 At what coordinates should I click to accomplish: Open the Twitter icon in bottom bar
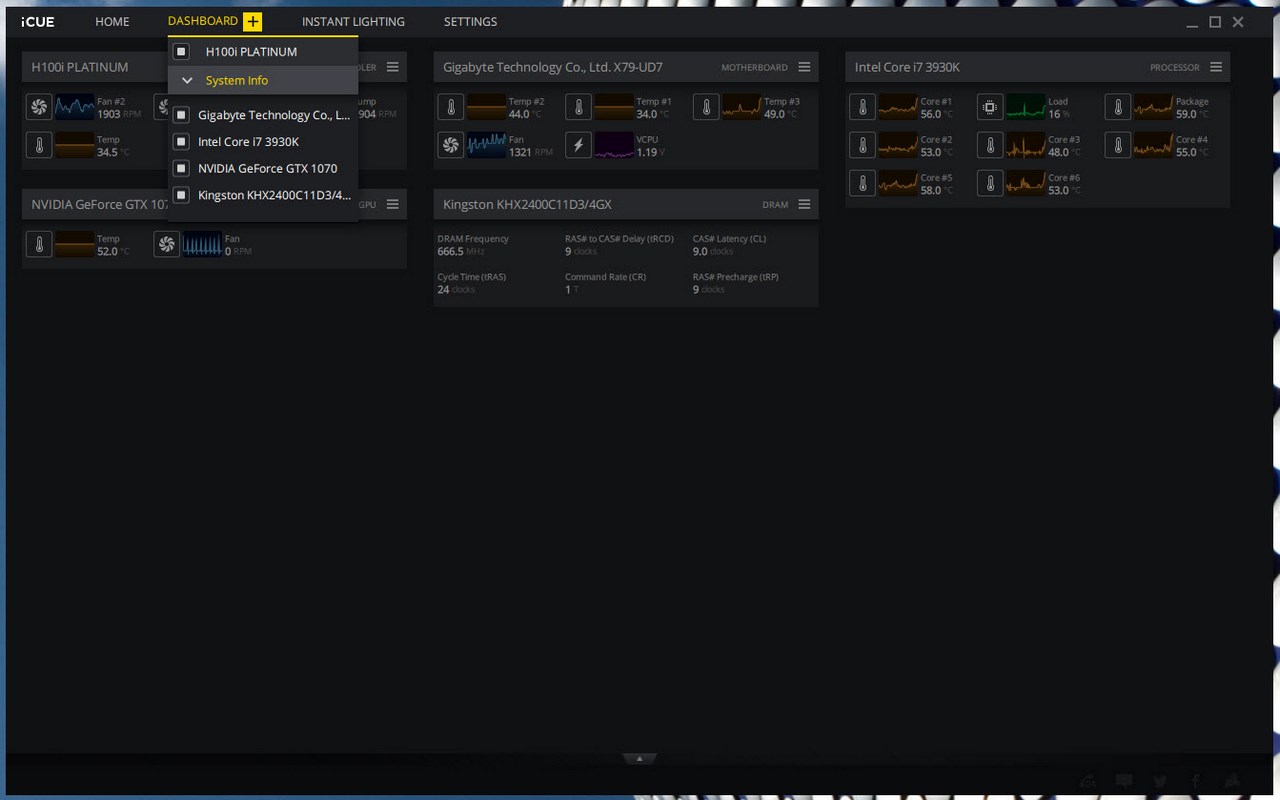[1159, 781]
